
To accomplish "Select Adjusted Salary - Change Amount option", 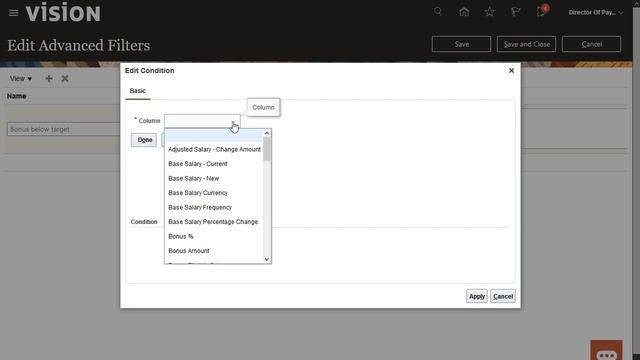I will pyautogui.click(x=214, y=149).
